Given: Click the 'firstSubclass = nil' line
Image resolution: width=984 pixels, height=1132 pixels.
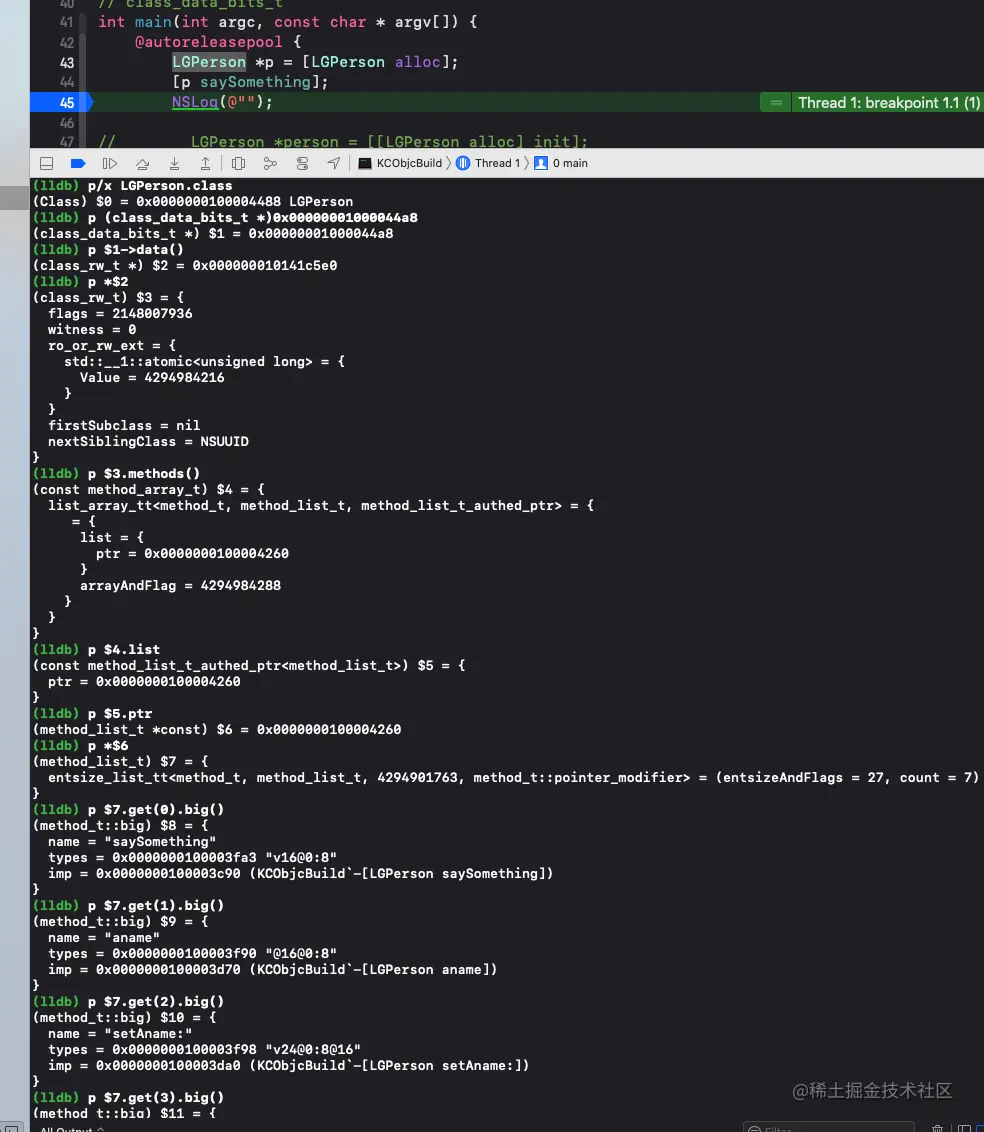Looking at the screenshot, I should click(123, 425).
